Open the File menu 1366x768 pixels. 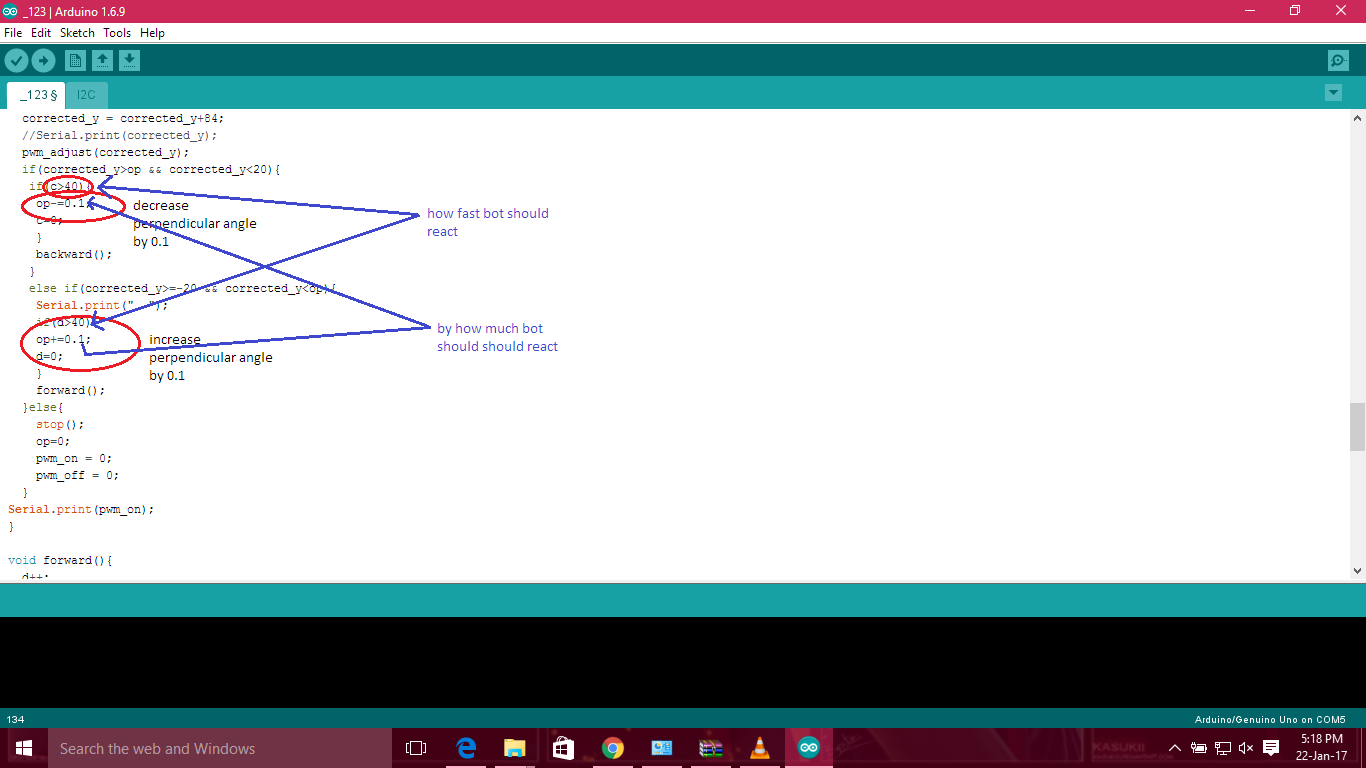[x=13, y=33]
